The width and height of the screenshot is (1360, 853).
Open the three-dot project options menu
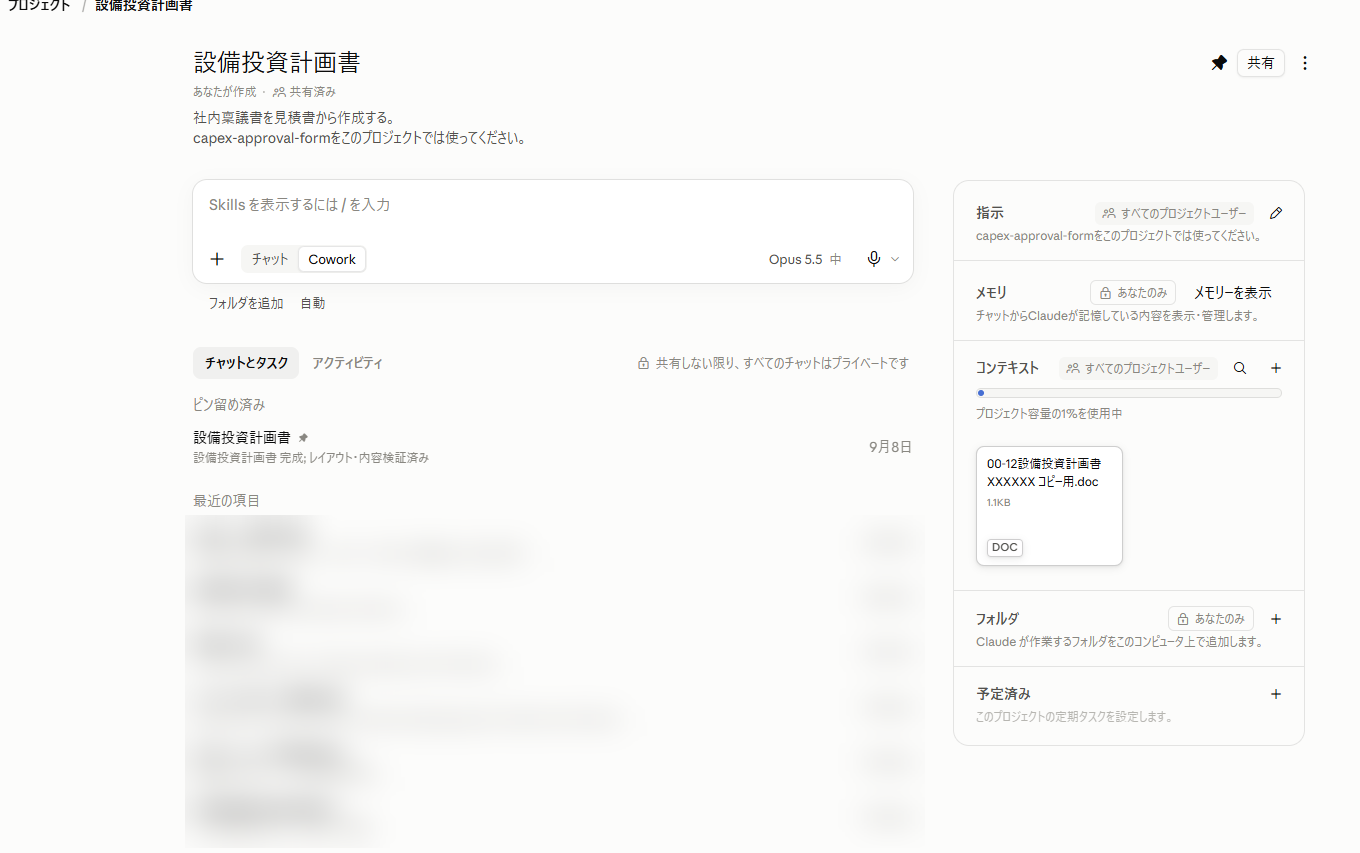1305,63
